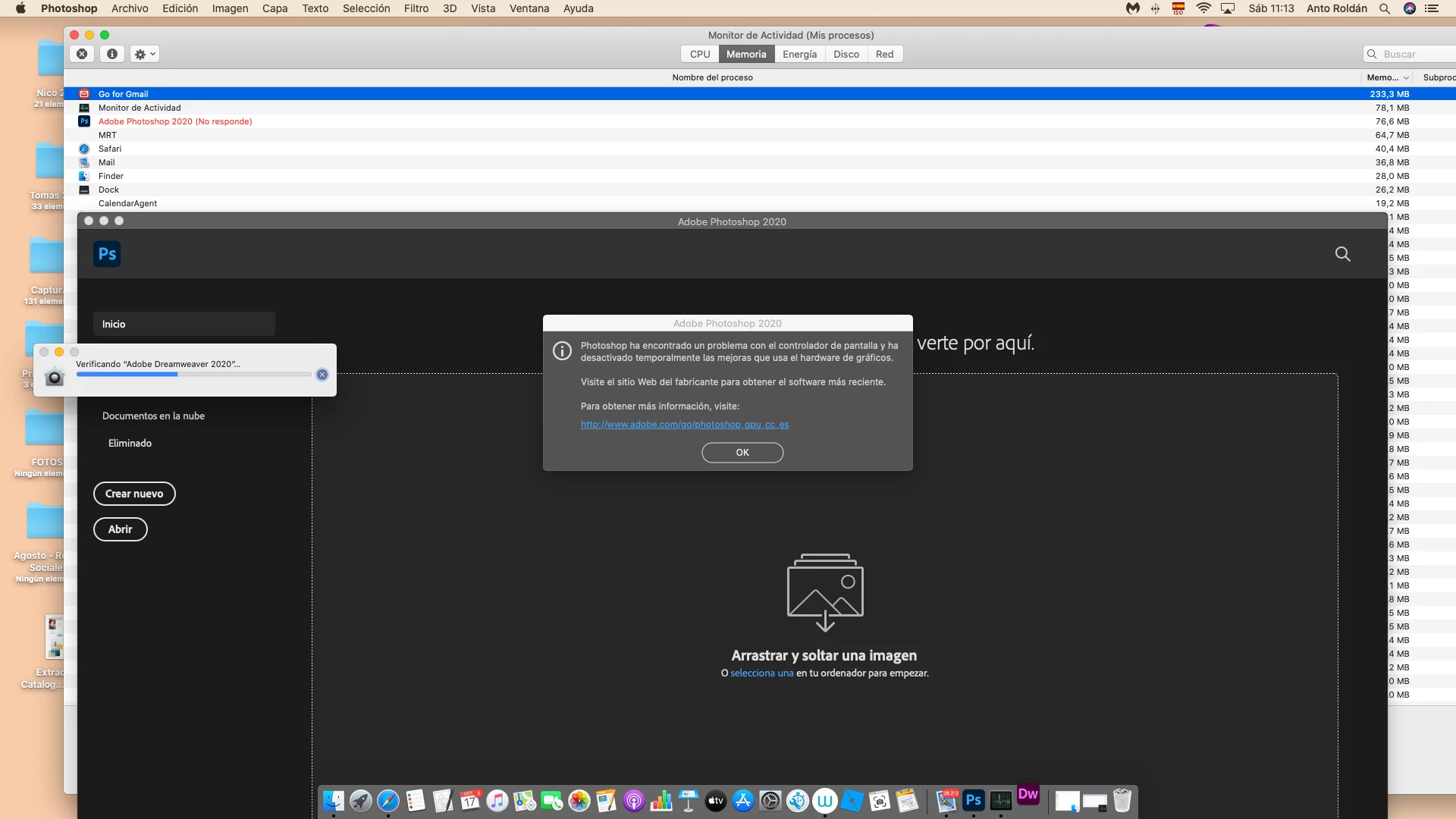
Task: Open Dreamweaver from the Dock
Action: [x=1028, y=795]
